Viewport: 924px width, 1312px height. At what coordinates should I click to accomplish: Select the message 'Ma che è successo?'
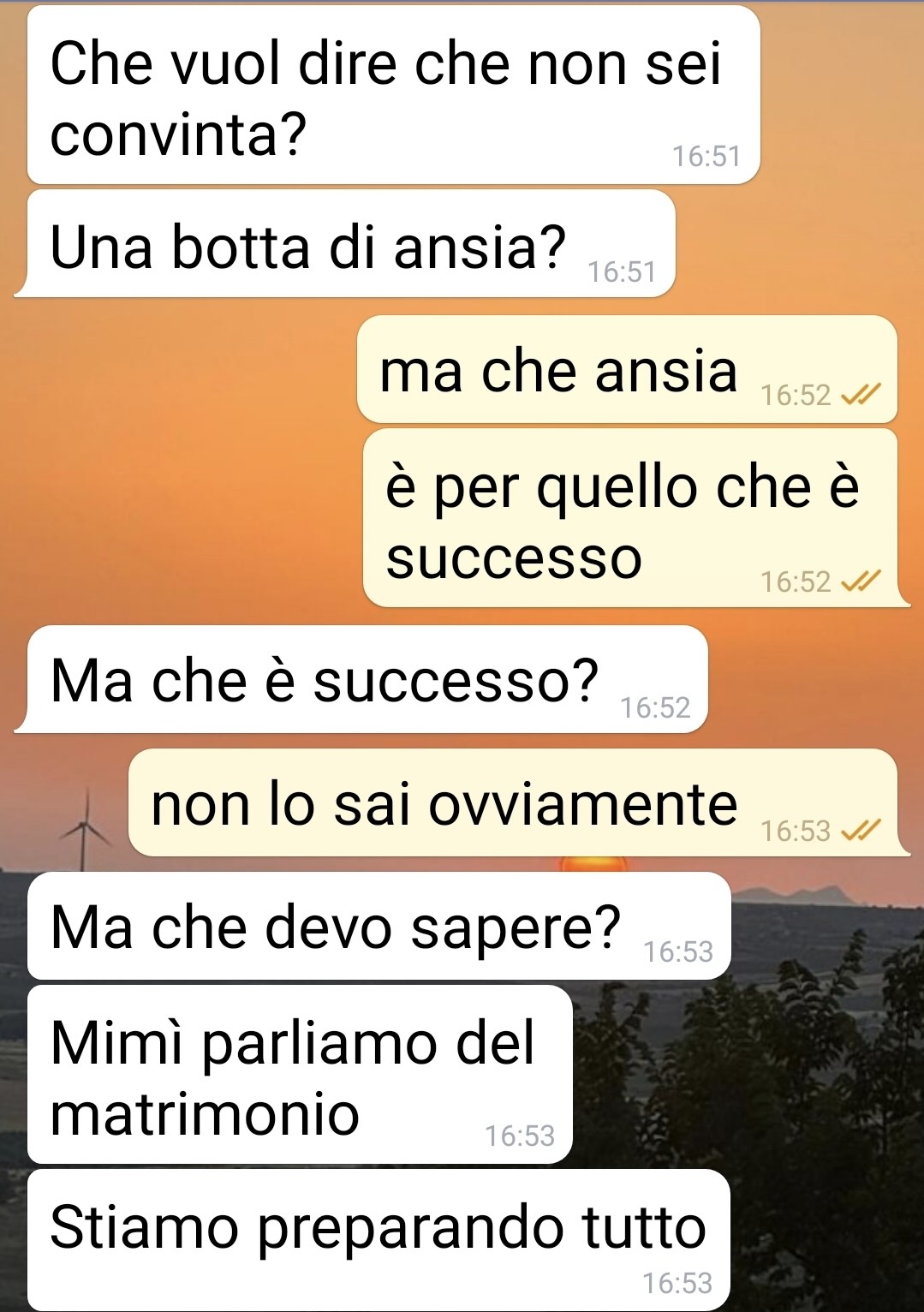point(361,679)
